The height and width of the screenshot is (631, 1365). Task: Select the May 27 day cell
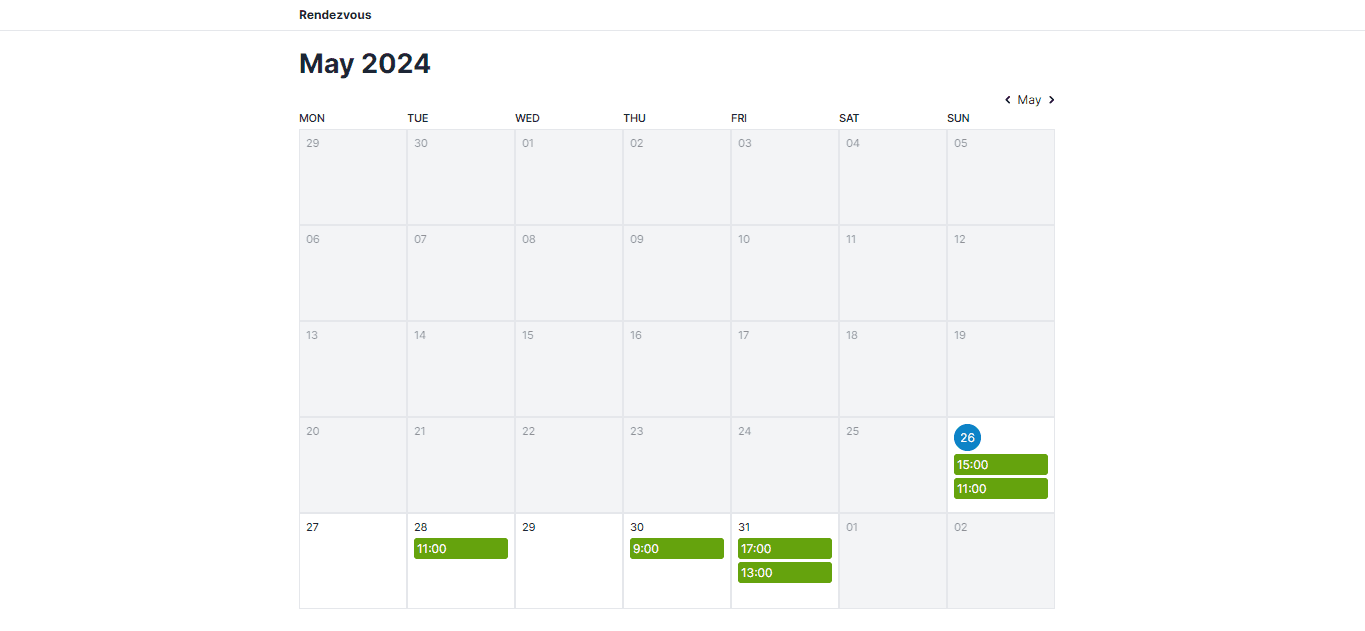[x=353, y=561]
